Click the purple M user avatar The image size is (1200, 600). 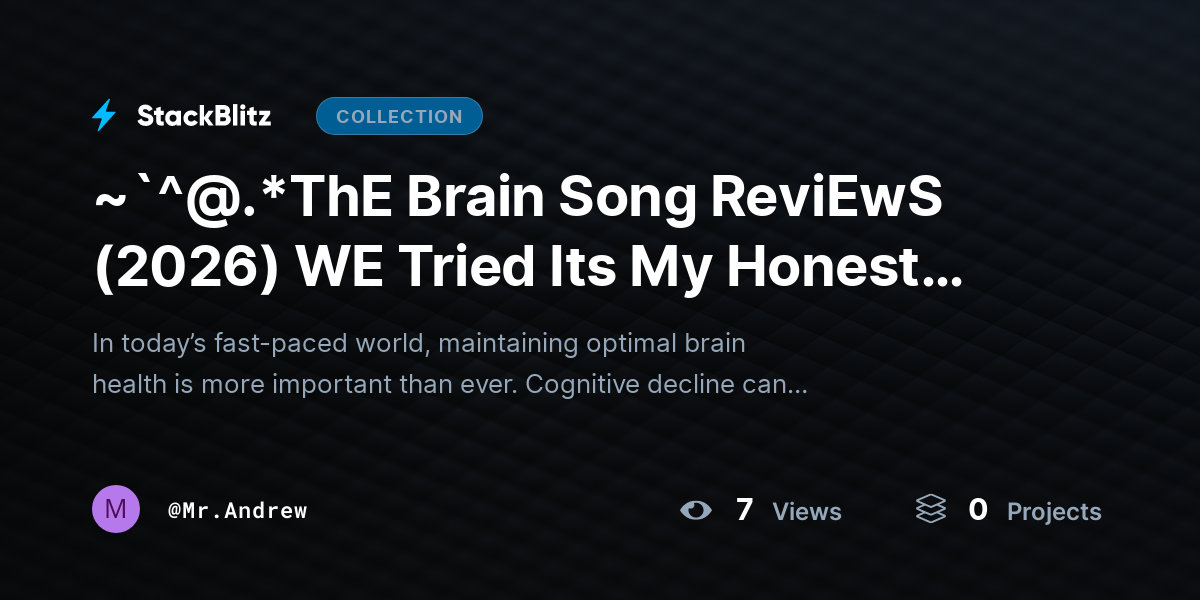116,510
